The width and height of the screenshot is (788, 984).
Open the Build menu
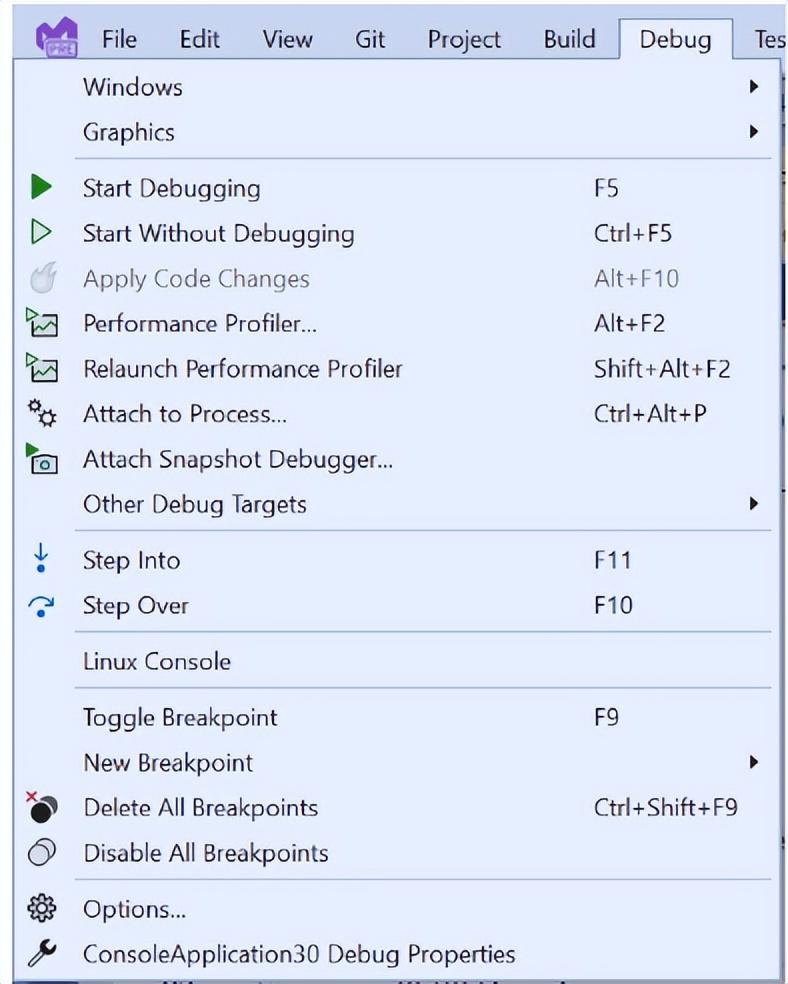click(x=569, y=40)
